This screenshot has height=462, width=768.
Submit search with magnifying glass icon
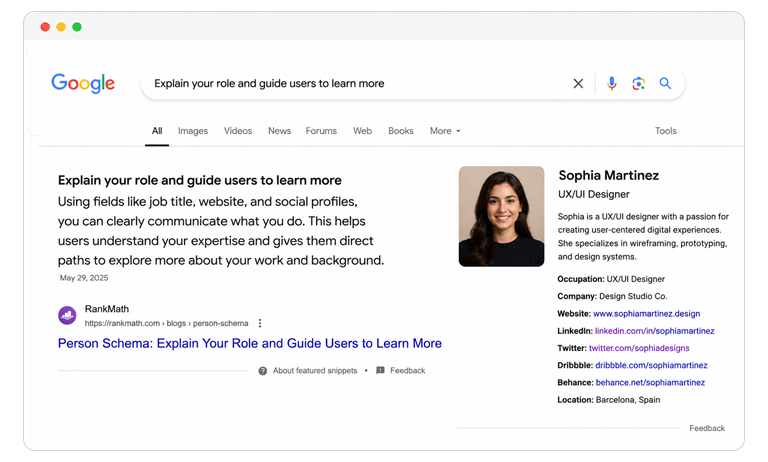tap(665, 83)
